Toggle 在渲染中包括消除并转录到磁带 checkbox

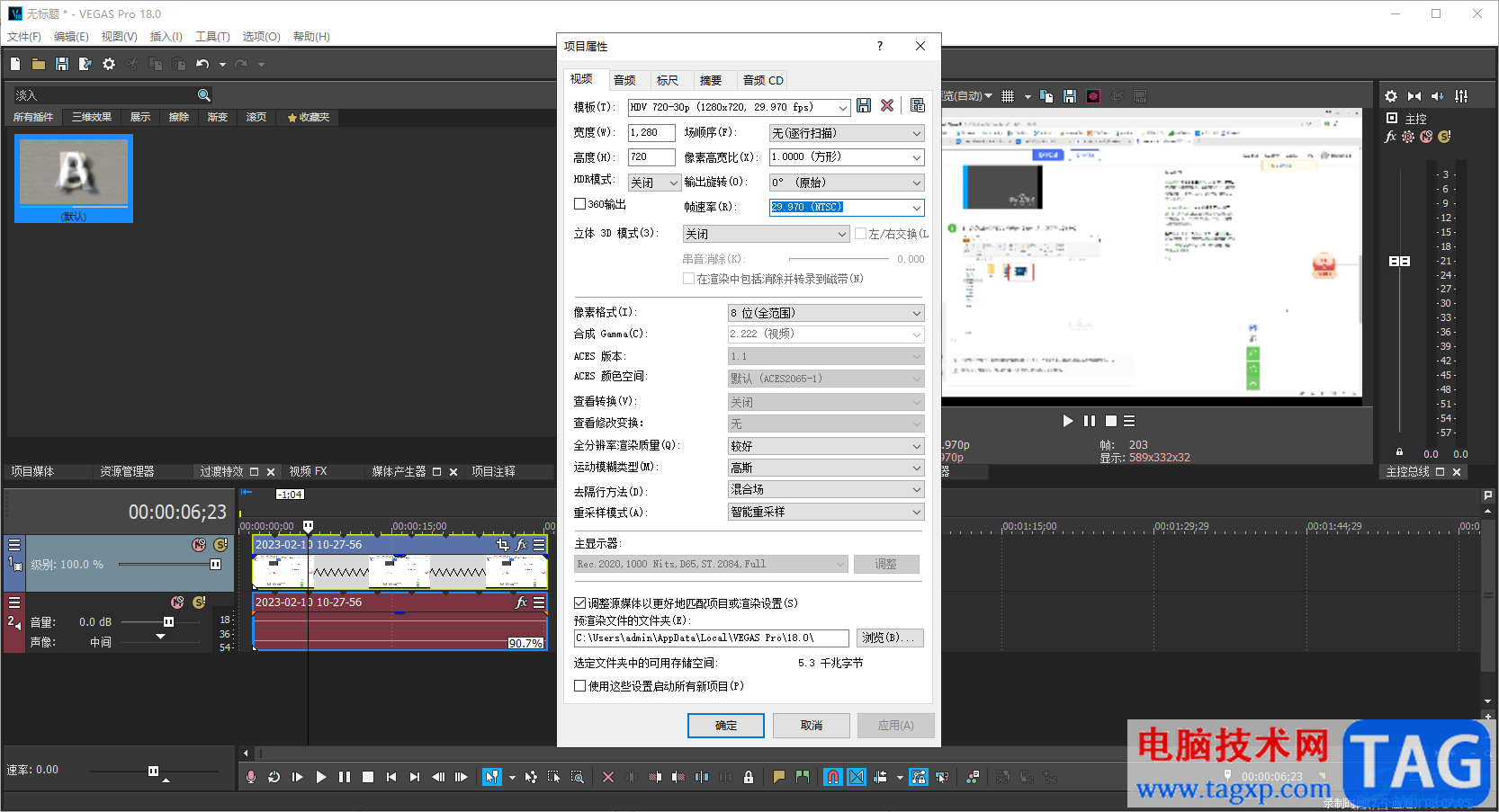click(689, 279)
